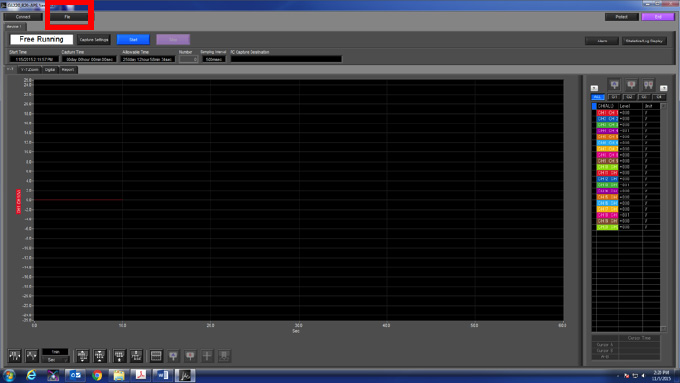Select the device 1 tab
Screen dimensions: 680x383
(15, 26)
